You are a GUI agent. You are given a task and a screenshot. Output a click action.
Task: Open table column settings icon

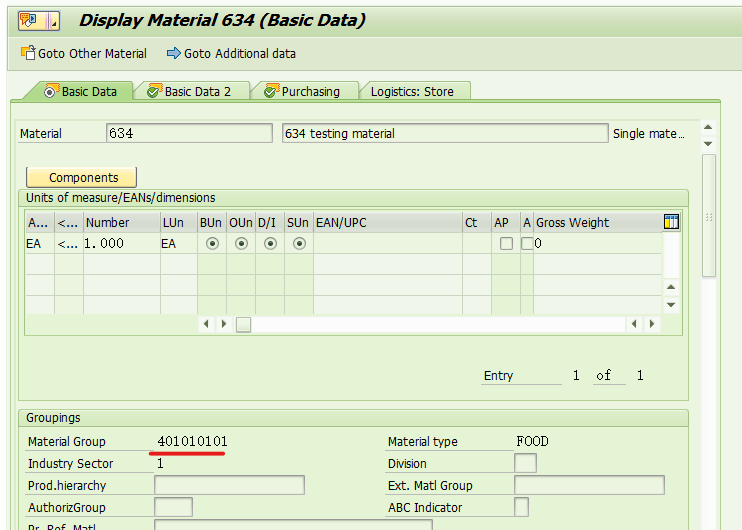coord(671,221)
